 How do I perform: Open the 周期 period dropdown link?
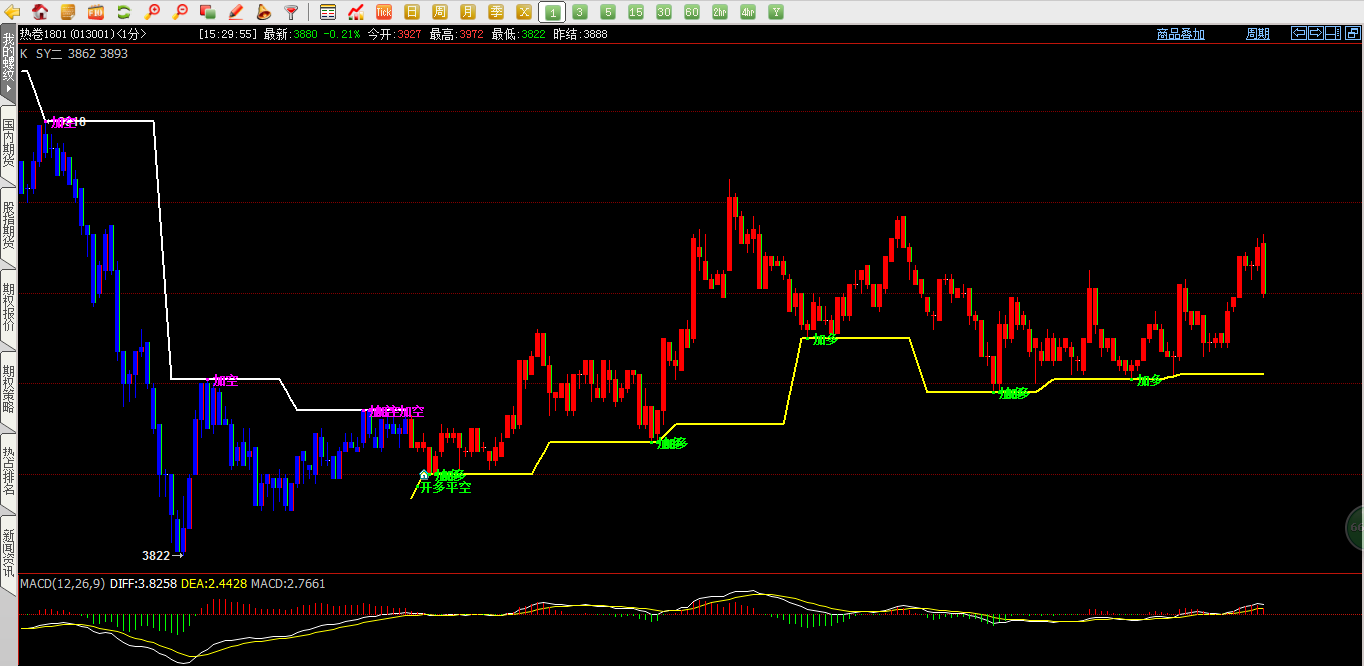[x=1257, y=34]
